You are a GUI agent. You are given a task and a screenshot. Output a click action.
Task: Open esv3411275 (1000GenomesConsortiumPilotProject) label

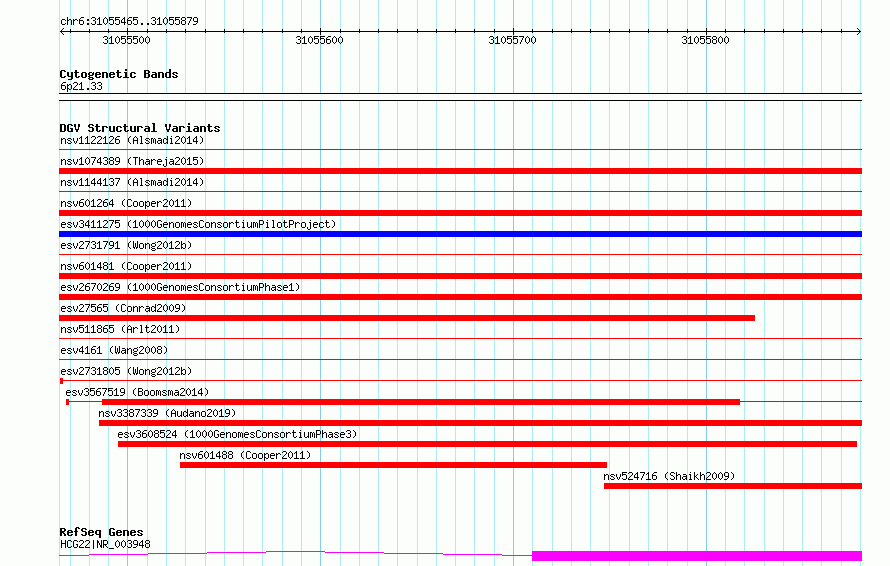[198, 224]
